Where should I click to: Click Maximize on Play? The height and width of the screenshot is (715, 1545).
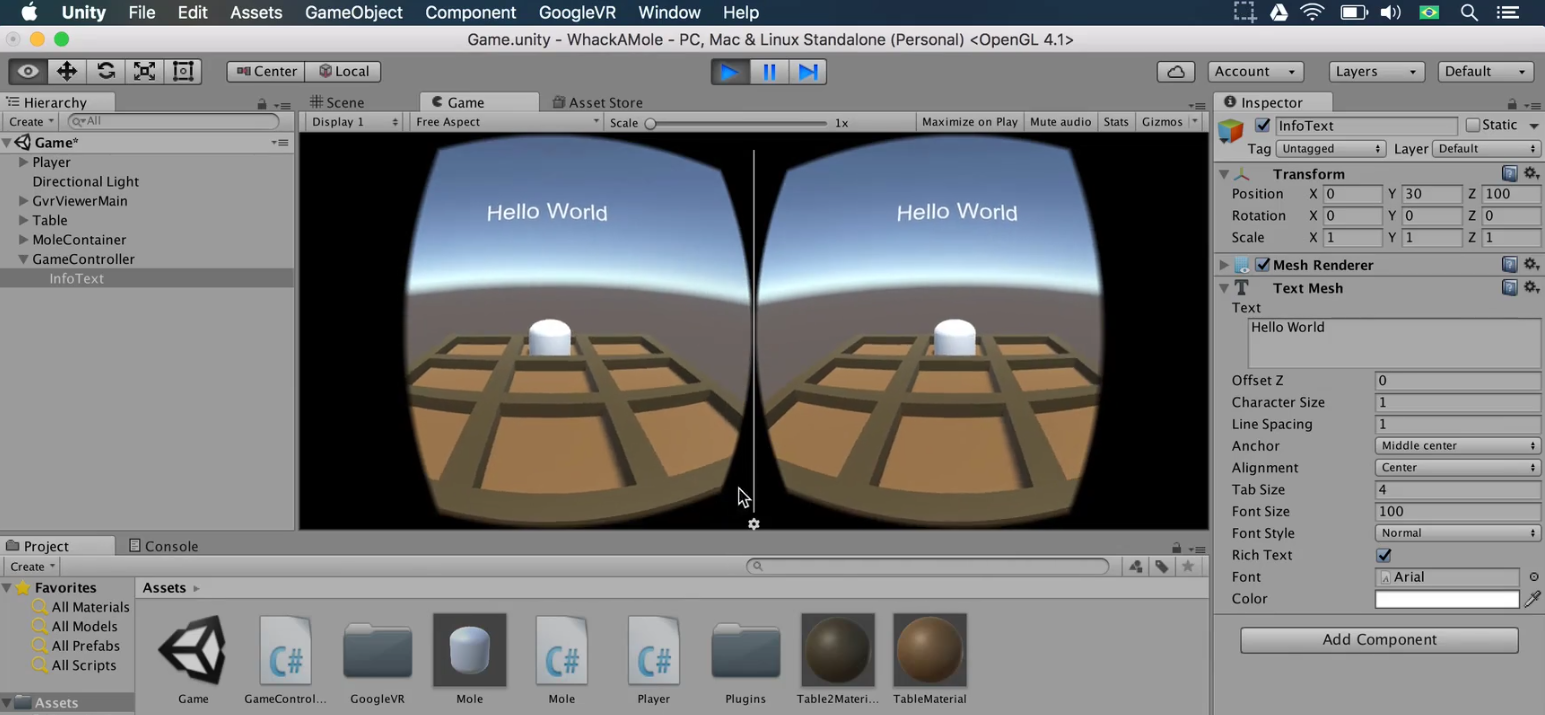tap(968, 121)
